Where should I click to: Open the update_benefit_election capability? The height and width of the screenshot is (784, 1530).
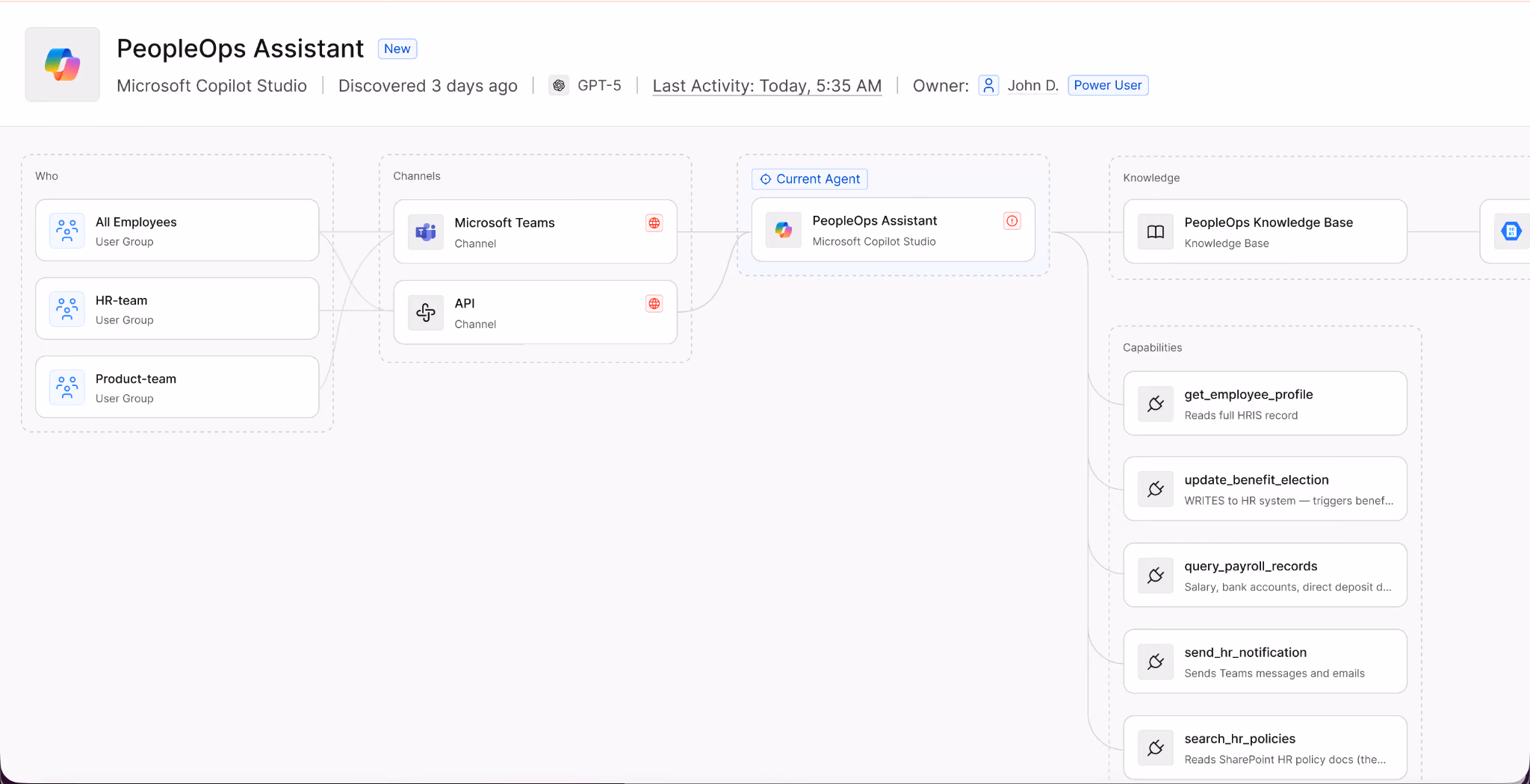tap(1266, 489)
